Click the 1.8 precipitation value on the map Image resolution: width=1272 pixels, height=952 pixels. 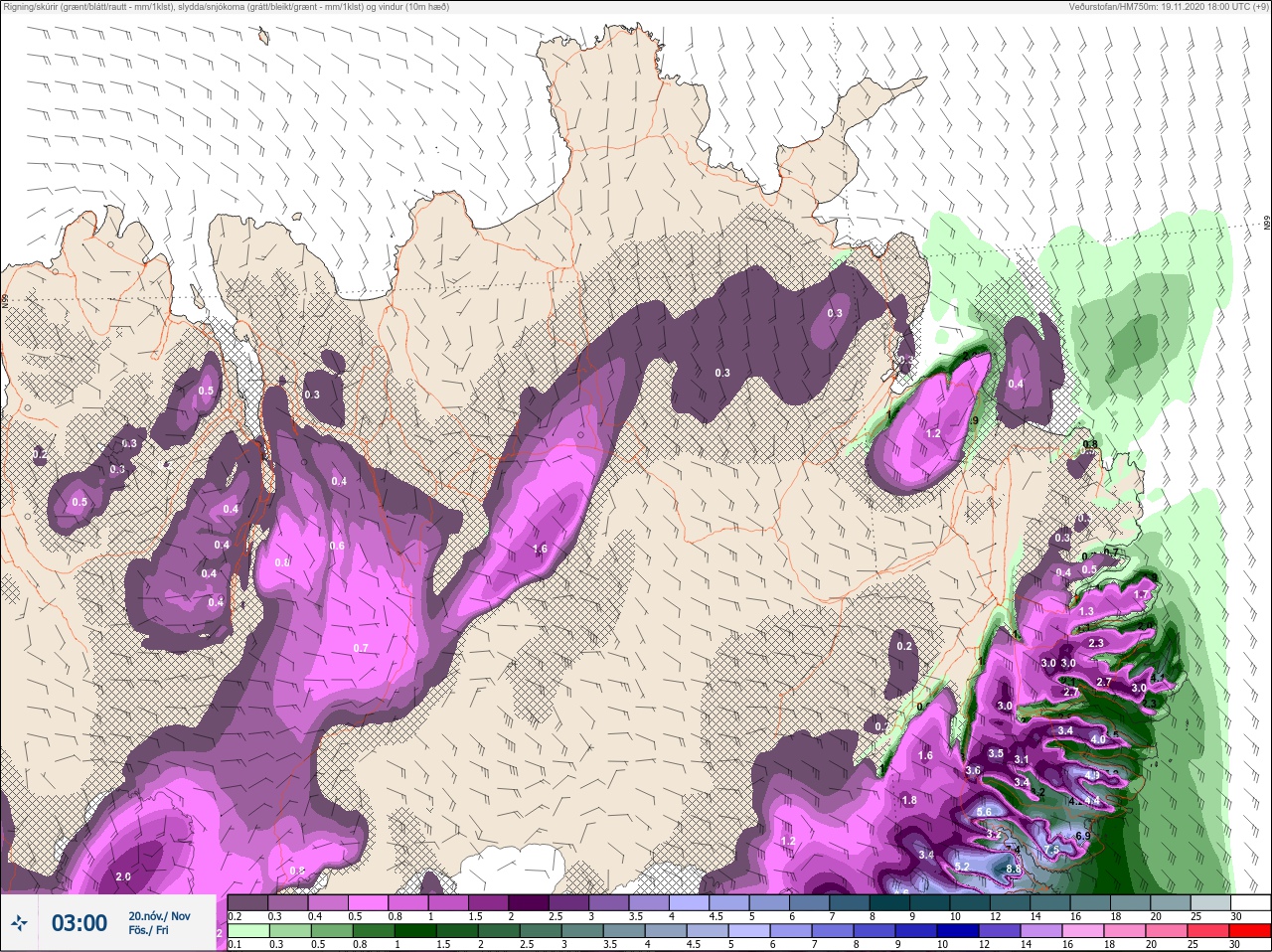pos(909,800)
